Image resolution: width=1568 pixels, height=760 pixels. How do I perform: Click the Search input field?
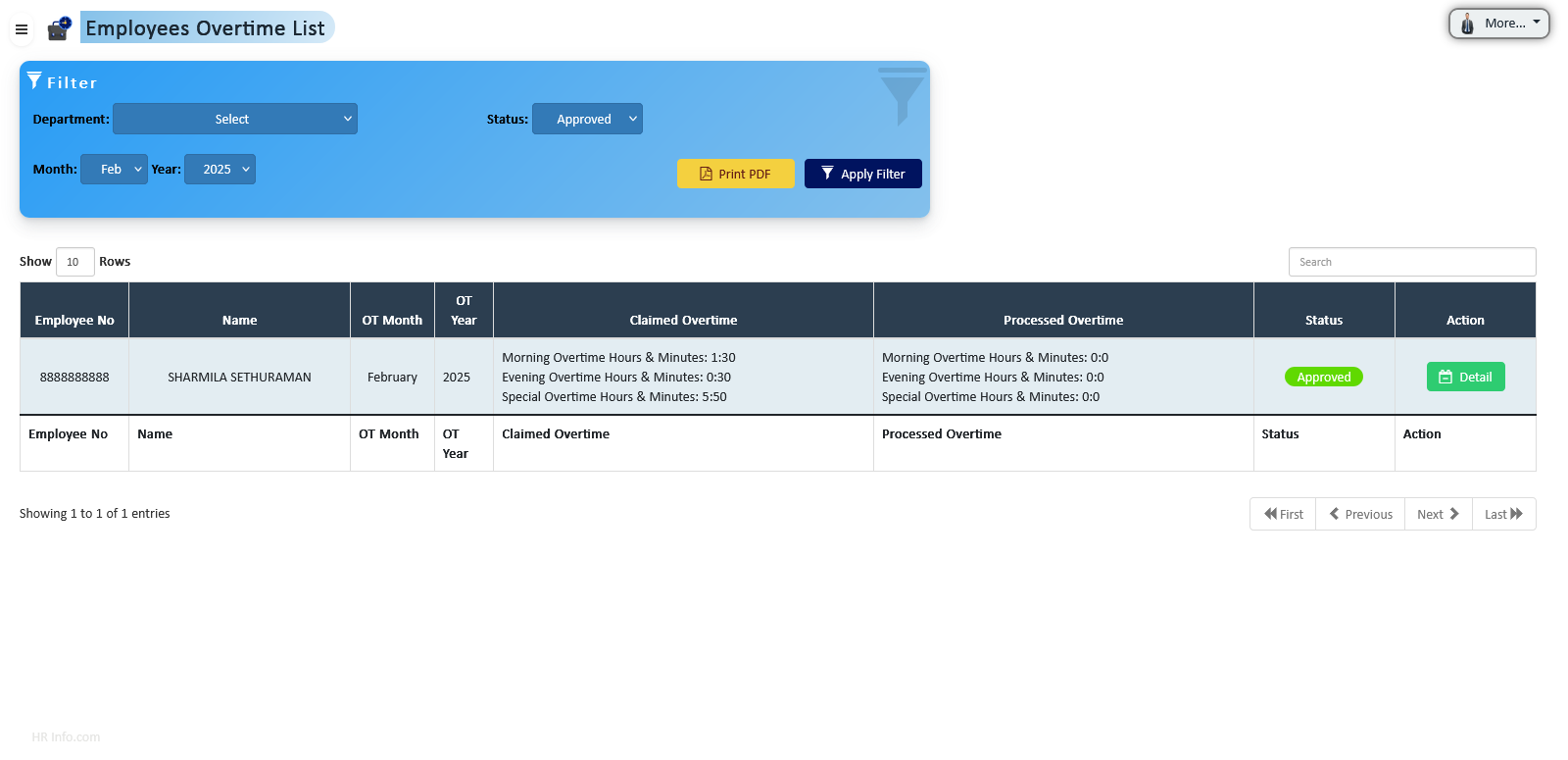coord(1411,262)
